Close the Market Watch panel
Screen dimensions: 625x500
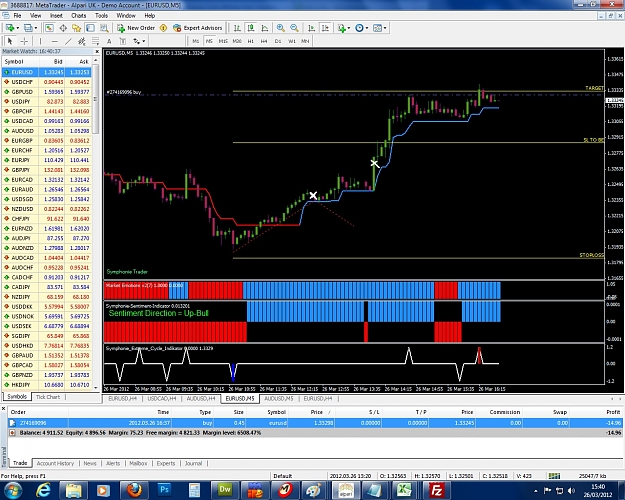click(x=97, y=51)
